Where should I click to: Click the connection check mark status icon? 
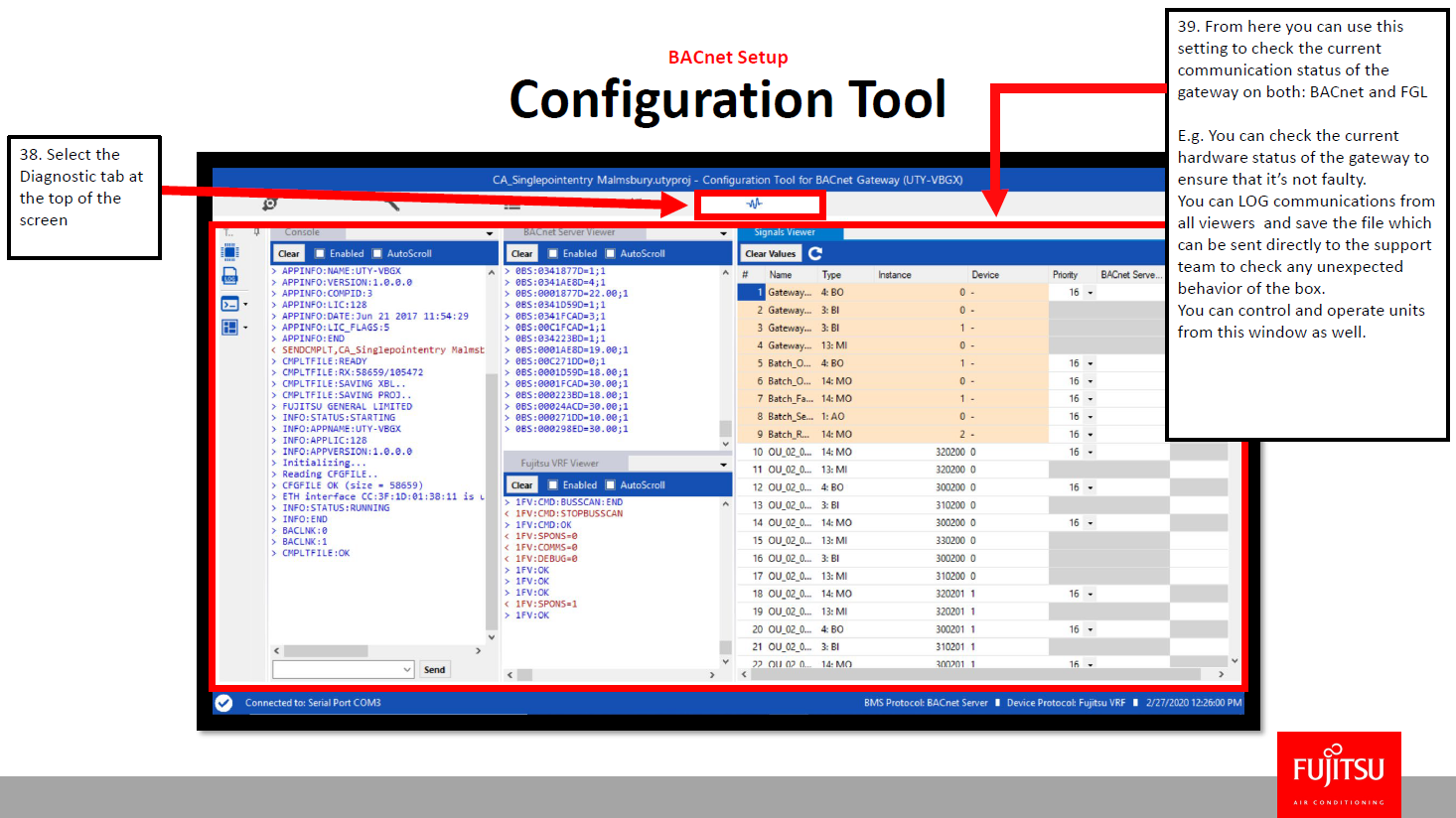224,703
